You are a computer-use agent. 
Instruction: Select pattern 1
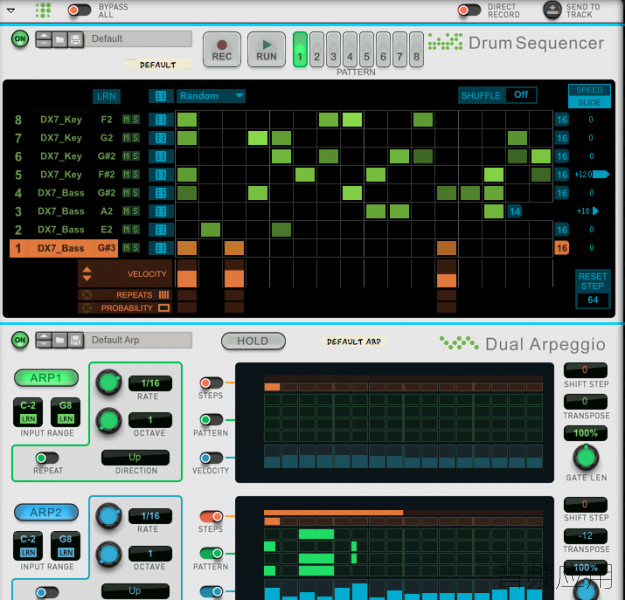click(300, 49)
